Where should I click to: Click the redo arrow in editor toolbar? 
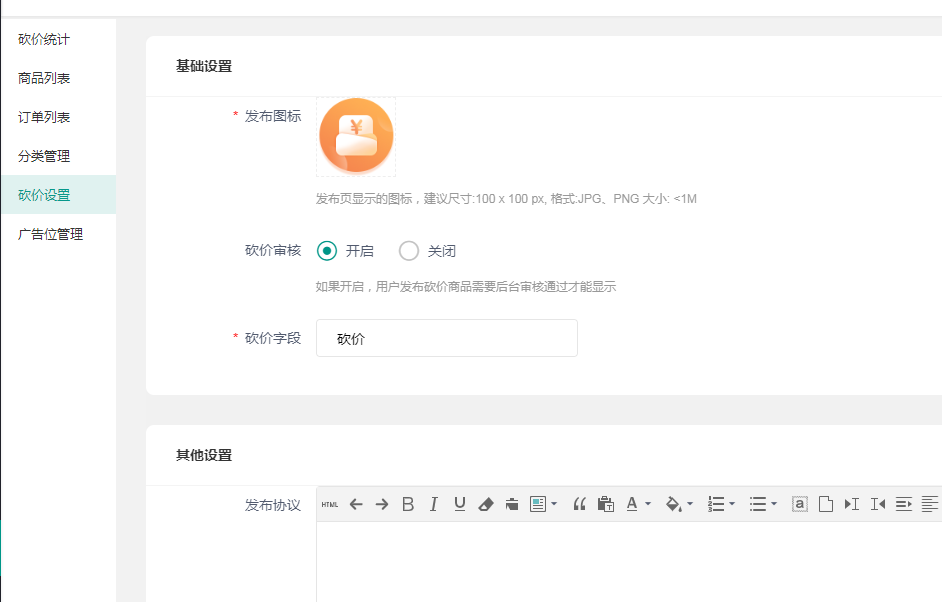click(381, 504)
